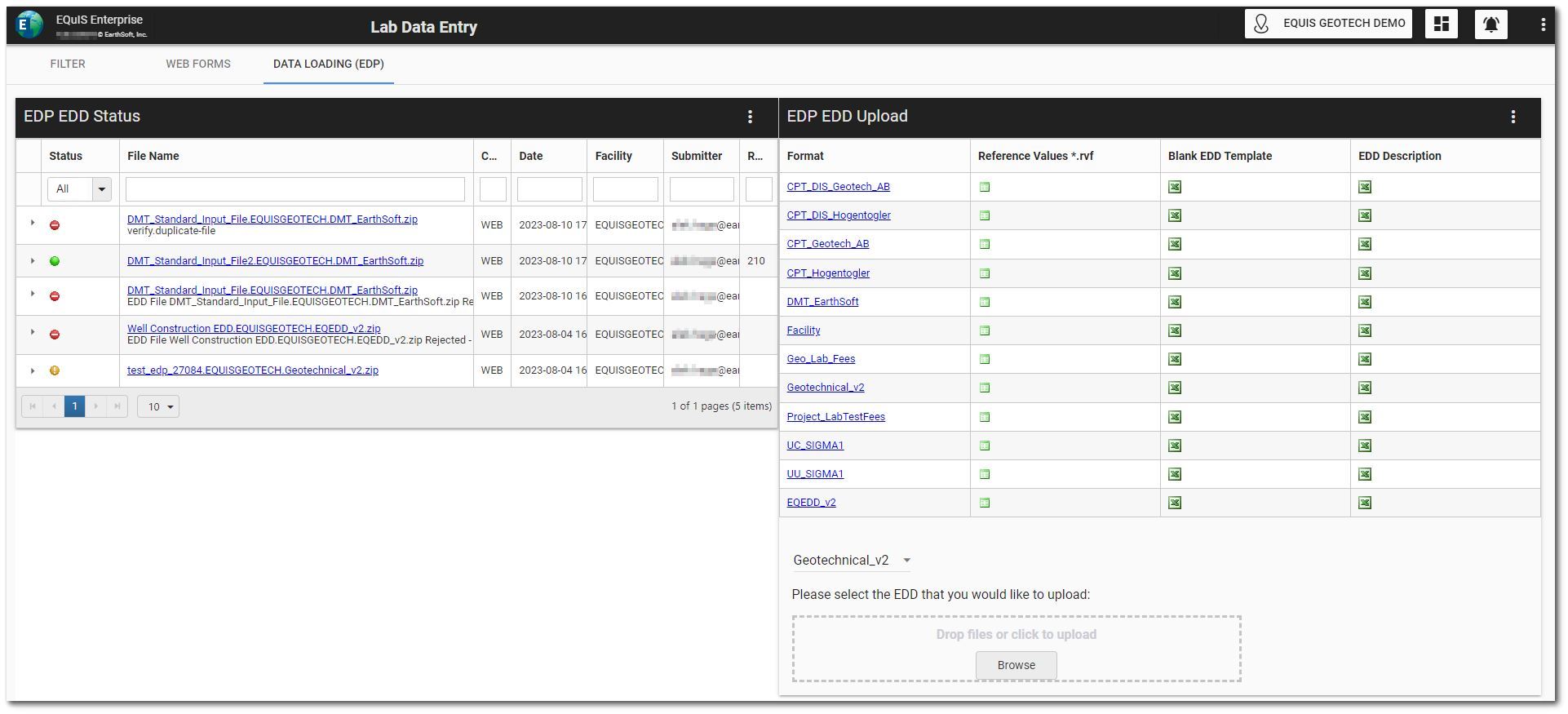Click the File Name filter input field
The width and height of the screenshot is (1568, 714).
(x=295, y=189)
